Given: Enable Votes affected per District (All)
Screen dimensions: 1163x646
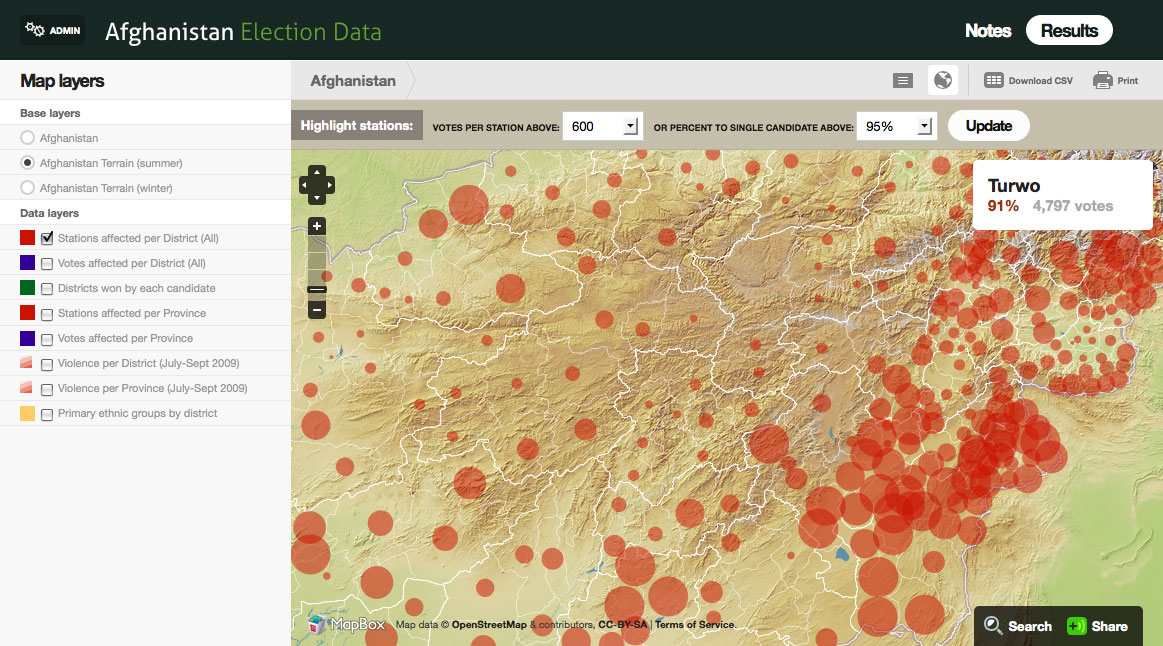Looking at the screenshot, I should pyautogui.click(x=47, y=263).
